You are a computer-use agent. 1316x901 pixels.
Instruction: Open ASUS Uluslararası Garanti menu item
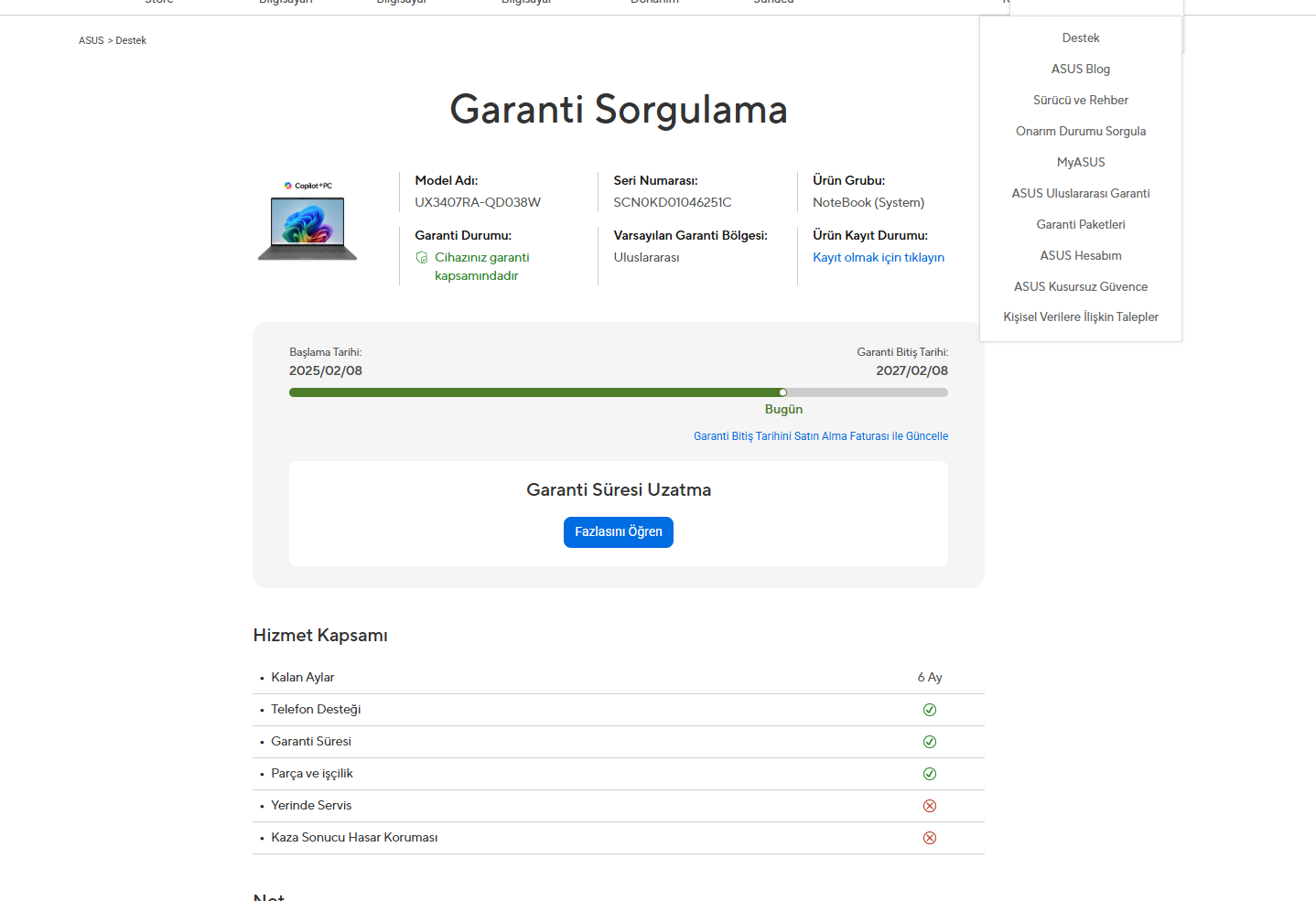[x=1081, y=194]
